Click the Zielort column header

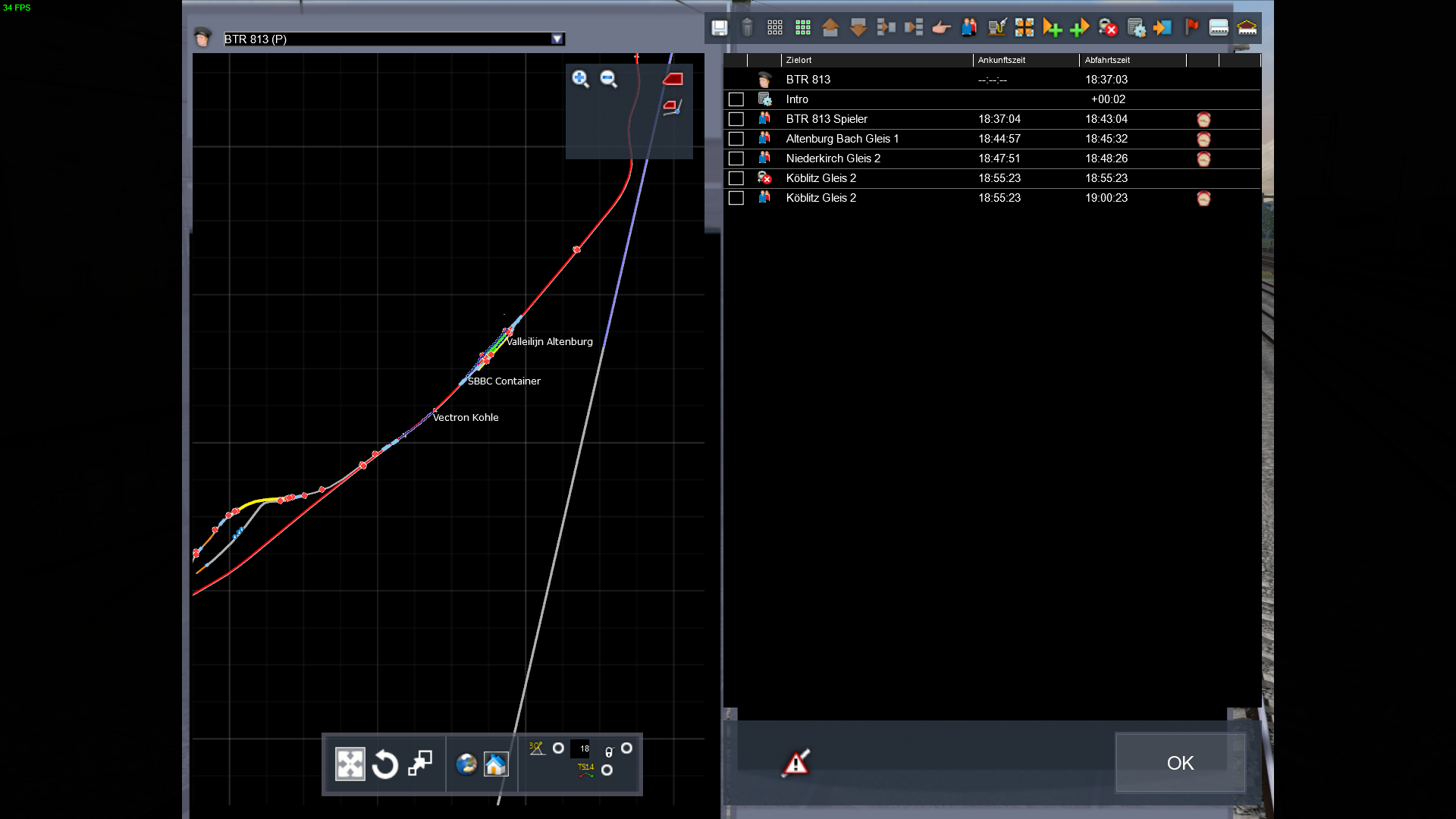tap(876, 60)
